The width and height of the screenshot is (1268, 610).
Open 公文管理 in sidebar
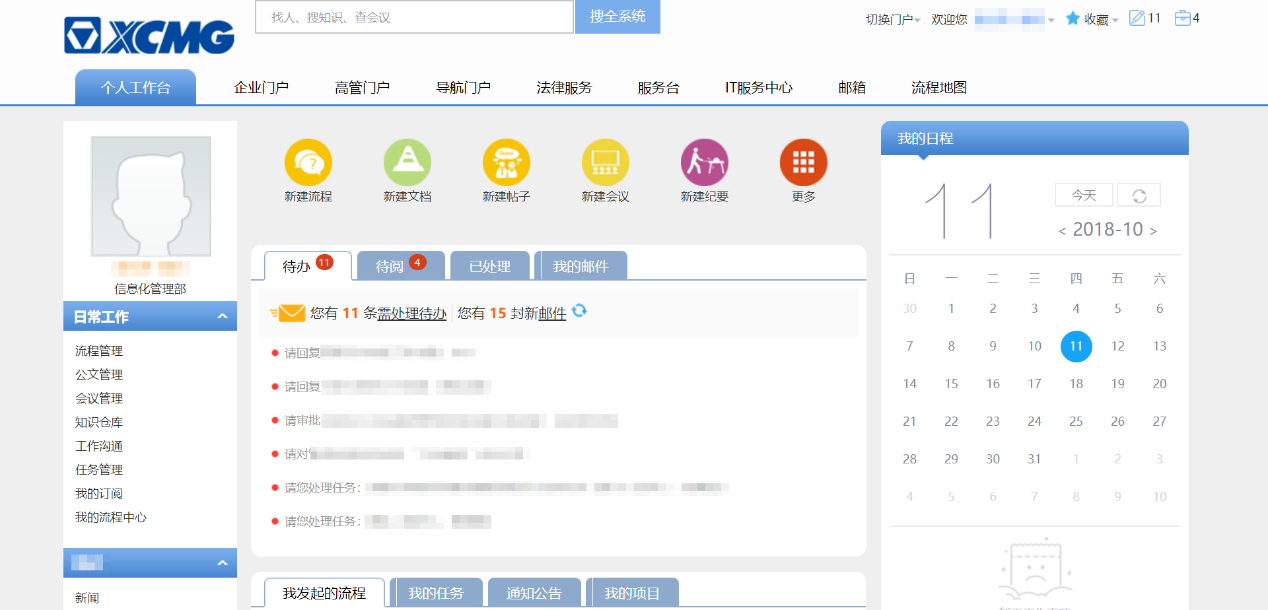99,375
